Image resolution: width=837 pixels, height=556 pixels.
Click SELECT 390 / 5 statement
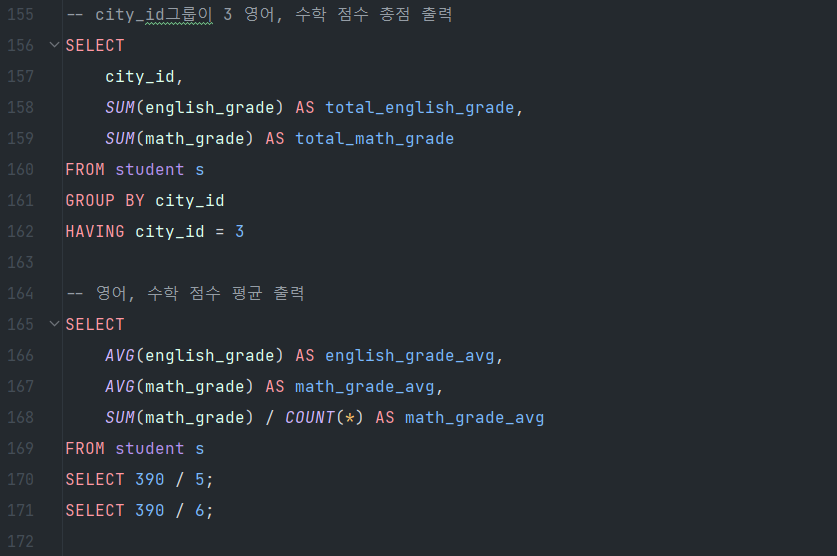139,480
